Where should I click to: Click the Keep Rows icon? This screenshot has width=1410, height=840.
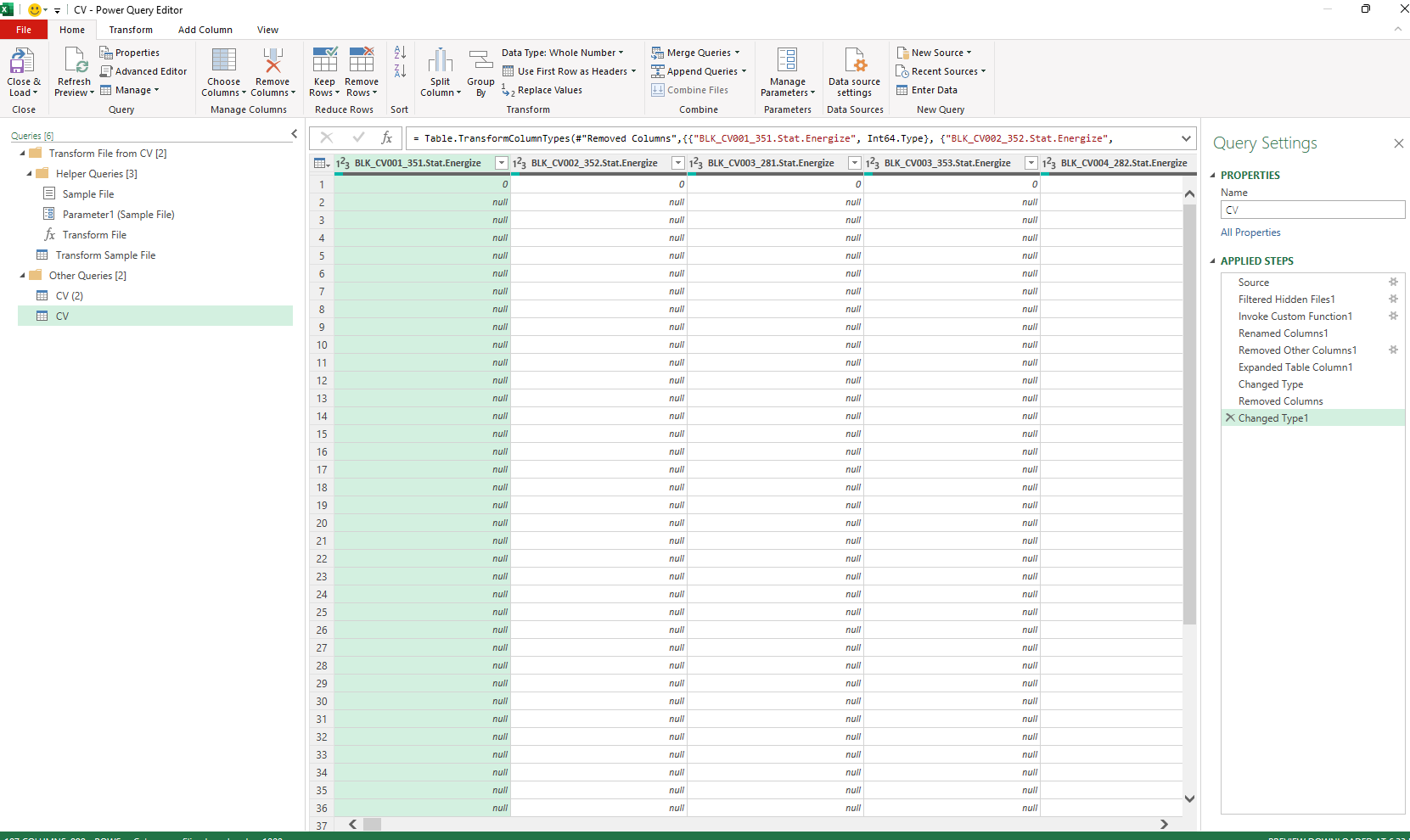click(x=325, y=59)
